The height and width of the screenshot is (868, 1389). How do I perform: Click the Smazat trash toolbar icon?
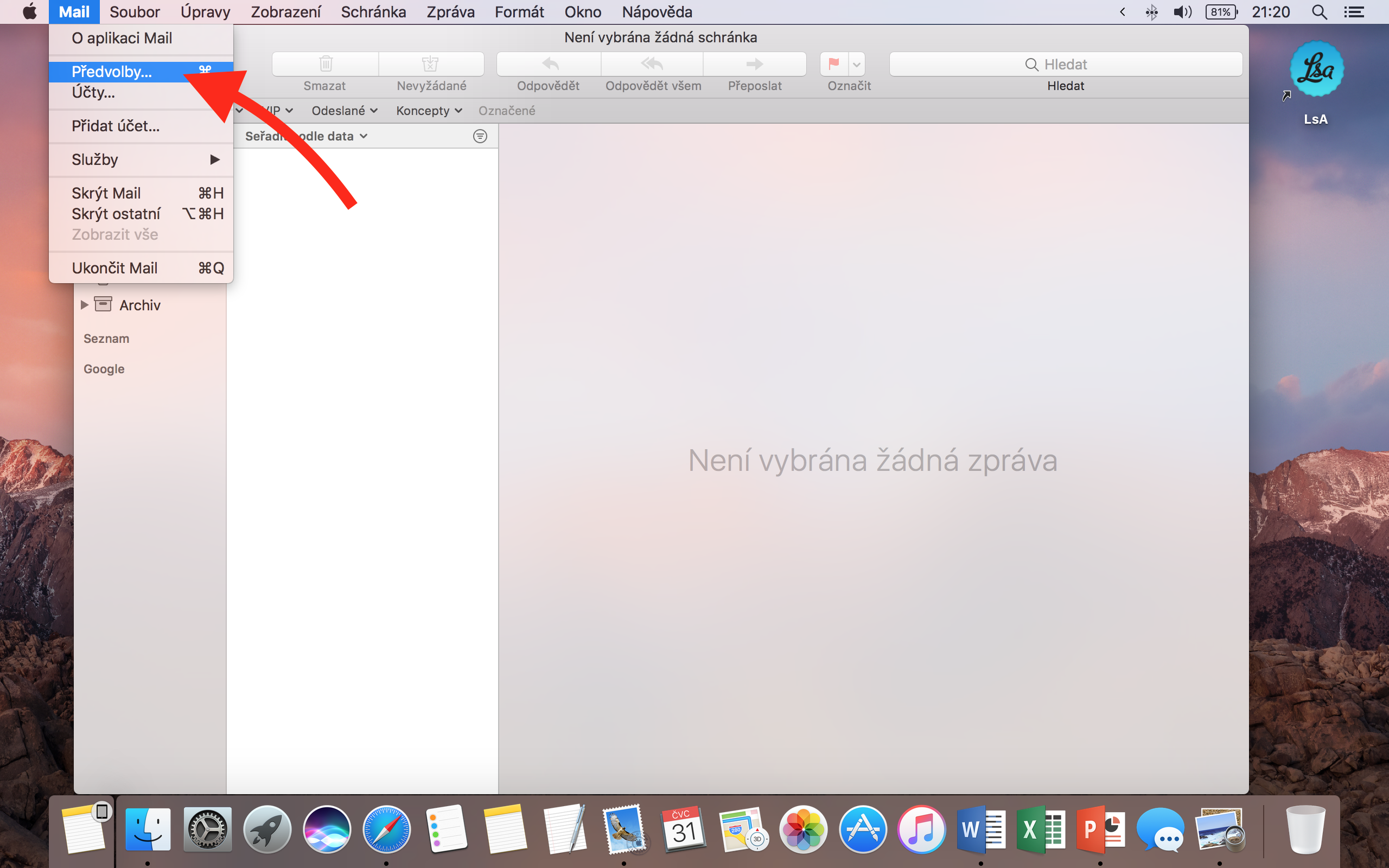[326, 63]
